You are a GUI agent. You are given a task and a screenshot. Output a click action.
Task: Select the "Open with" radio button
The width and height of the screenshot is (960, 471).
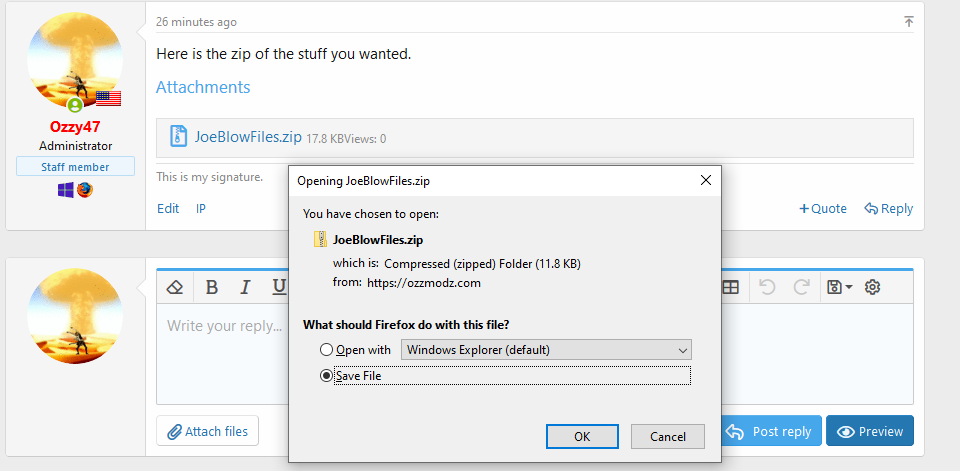click(x=326, y=350)
